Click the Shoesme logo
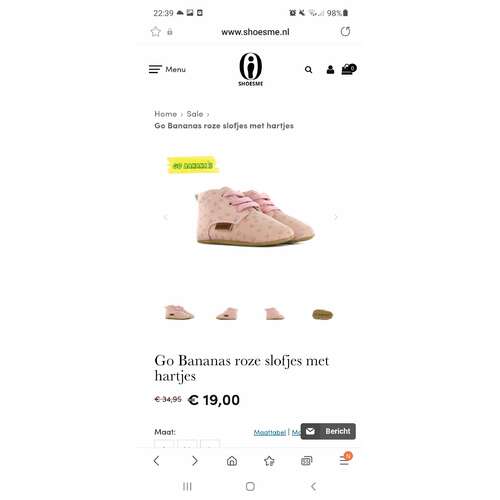500x500 pixels. pyautogui.click(x=251, y=70)
